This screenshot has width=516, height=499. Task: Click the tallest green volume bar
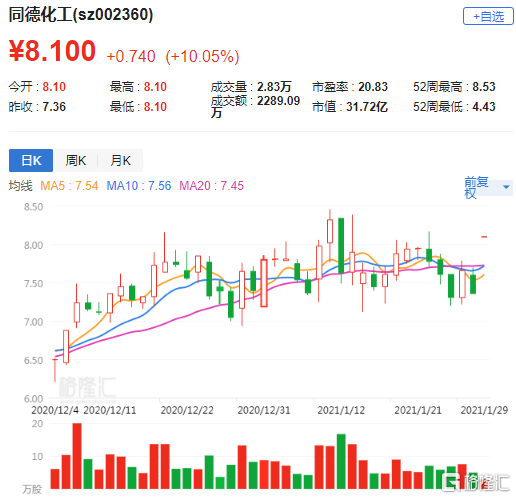click(341, 461)
